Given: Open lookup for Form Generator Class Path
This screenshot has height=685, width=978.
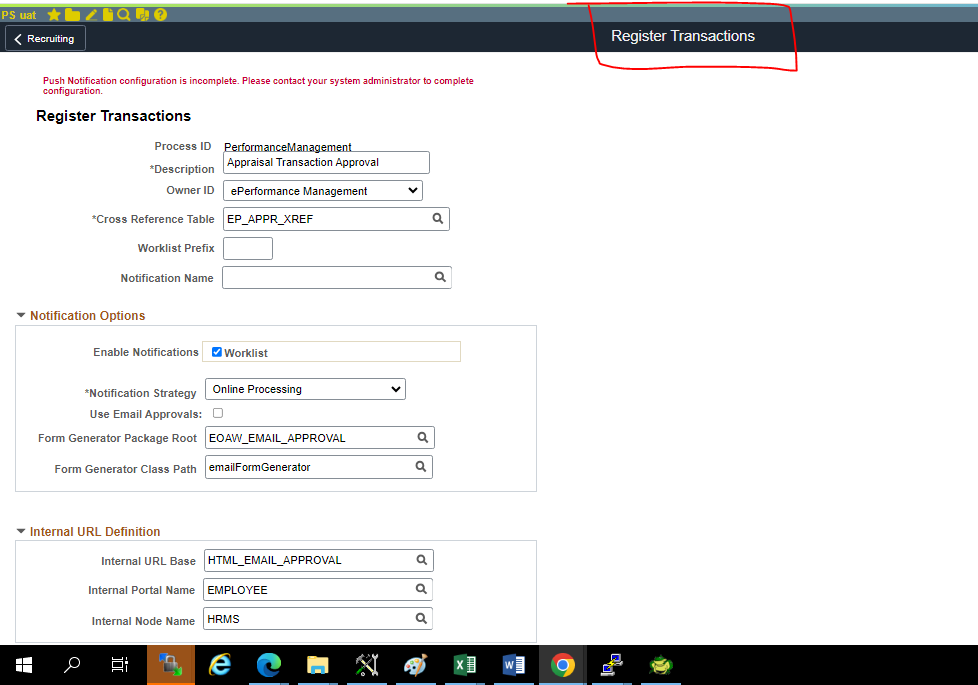Looking at the screenshot, I should (421, 466).
